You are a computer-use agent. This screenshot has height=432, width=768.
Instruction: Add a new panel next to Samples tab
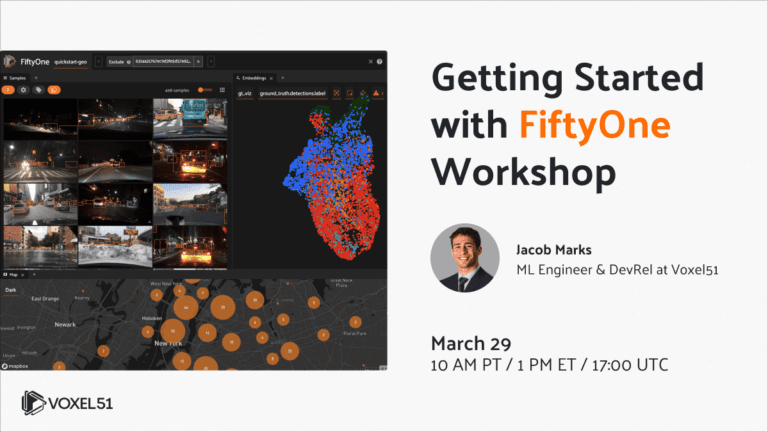(x=36, y=78)
